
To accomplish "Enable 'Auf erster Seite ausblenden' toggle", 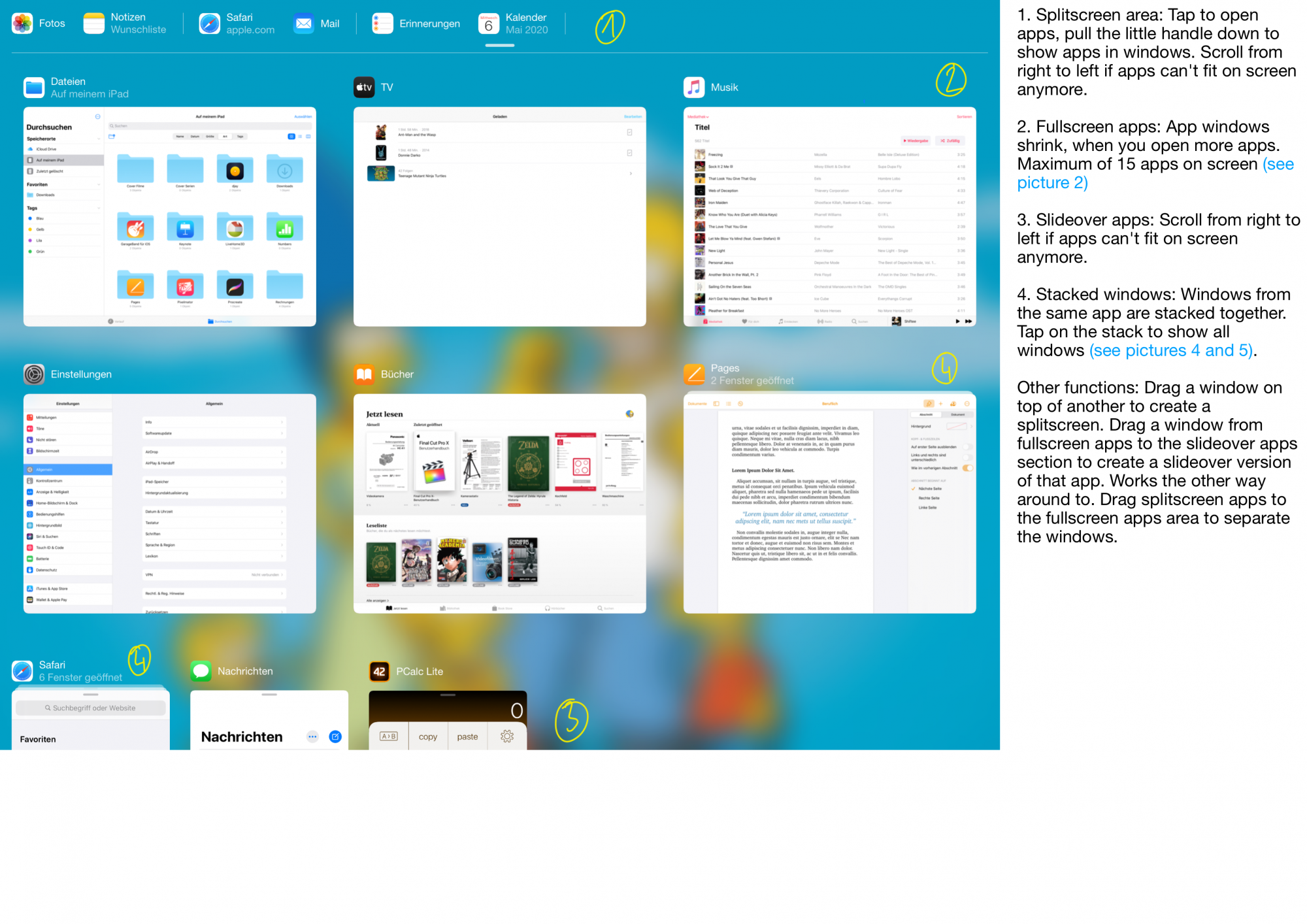I will point(967,447).
